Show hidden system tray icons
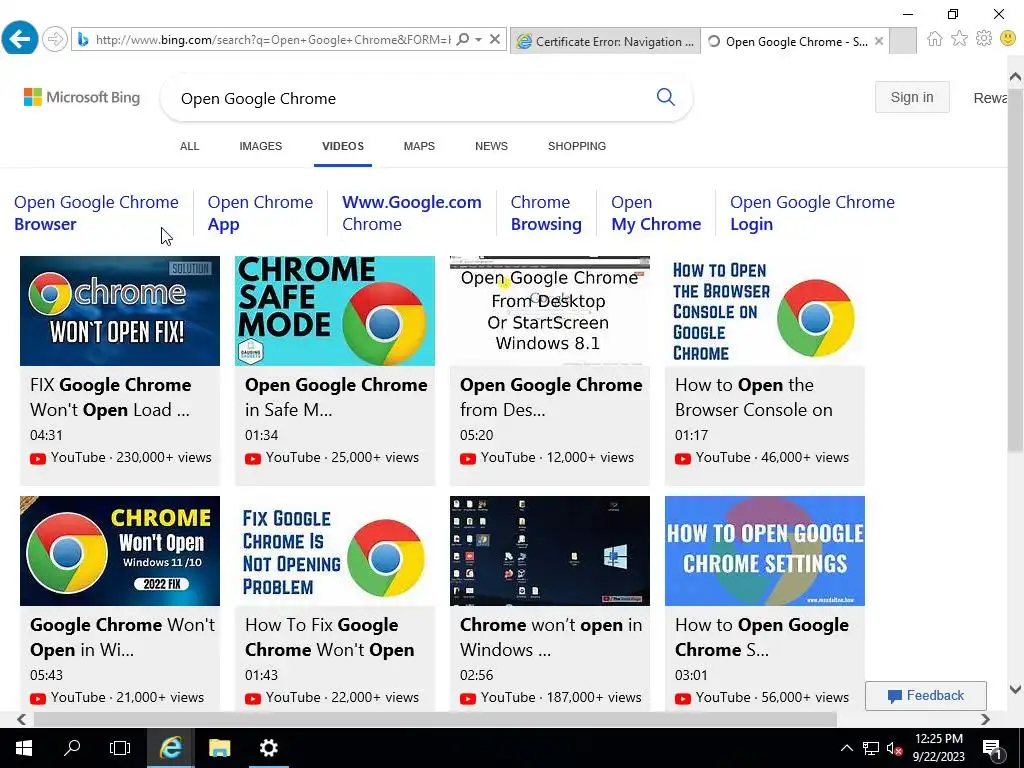The height and width of the screenshot is (768, 1024). click(846, 748)
